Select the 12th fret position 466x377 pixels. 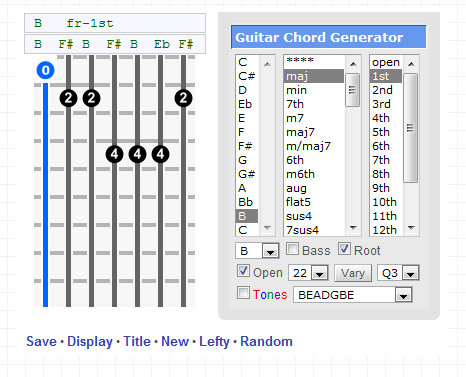(386, 230)
